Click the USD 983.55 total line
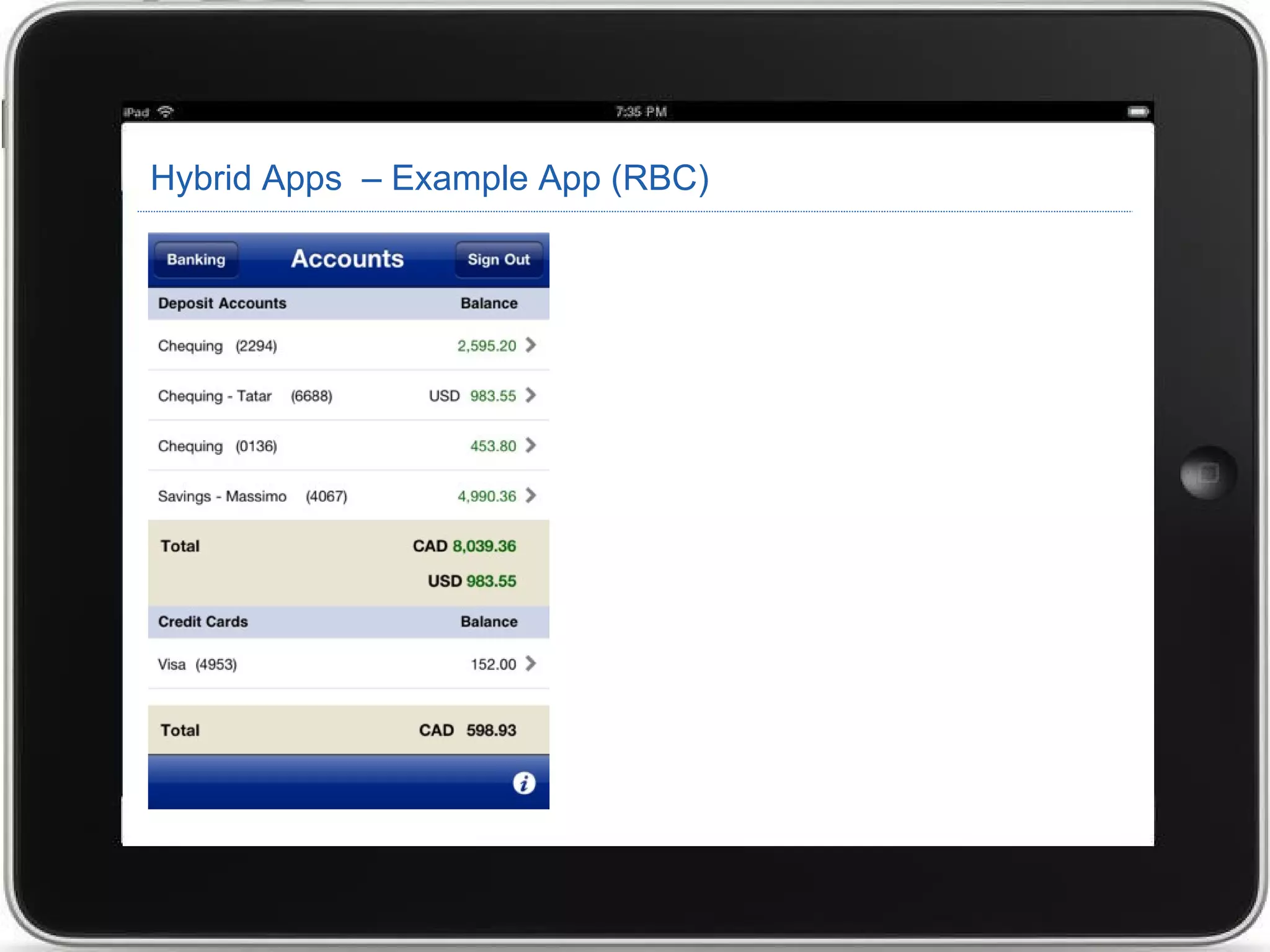The width and height of the screenshot is (1270, 952). [472, 581]
